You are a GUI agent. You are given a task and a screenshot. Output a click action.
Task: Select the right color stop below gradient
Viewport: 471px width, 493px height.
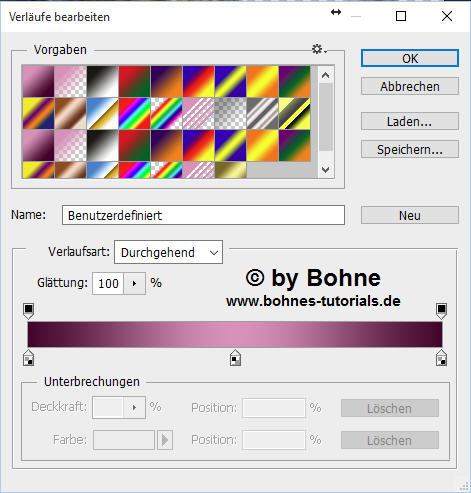coord(441,358)
